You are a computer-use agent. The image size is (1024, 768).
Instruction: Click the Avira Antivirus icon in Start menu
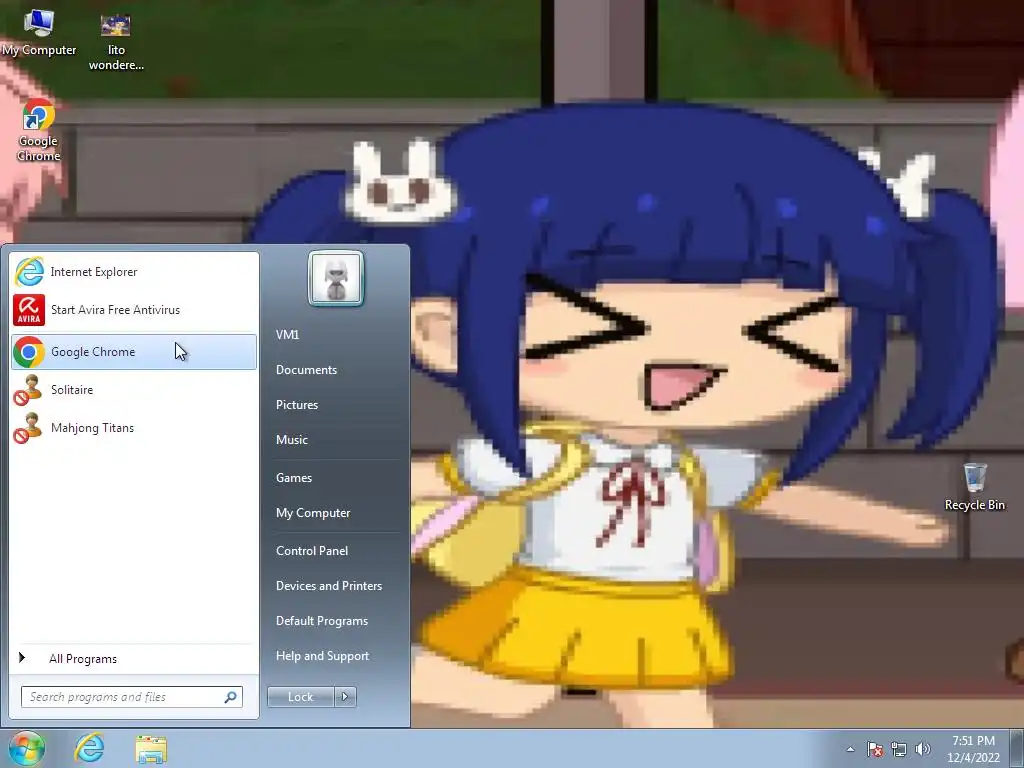pos(29,310)
